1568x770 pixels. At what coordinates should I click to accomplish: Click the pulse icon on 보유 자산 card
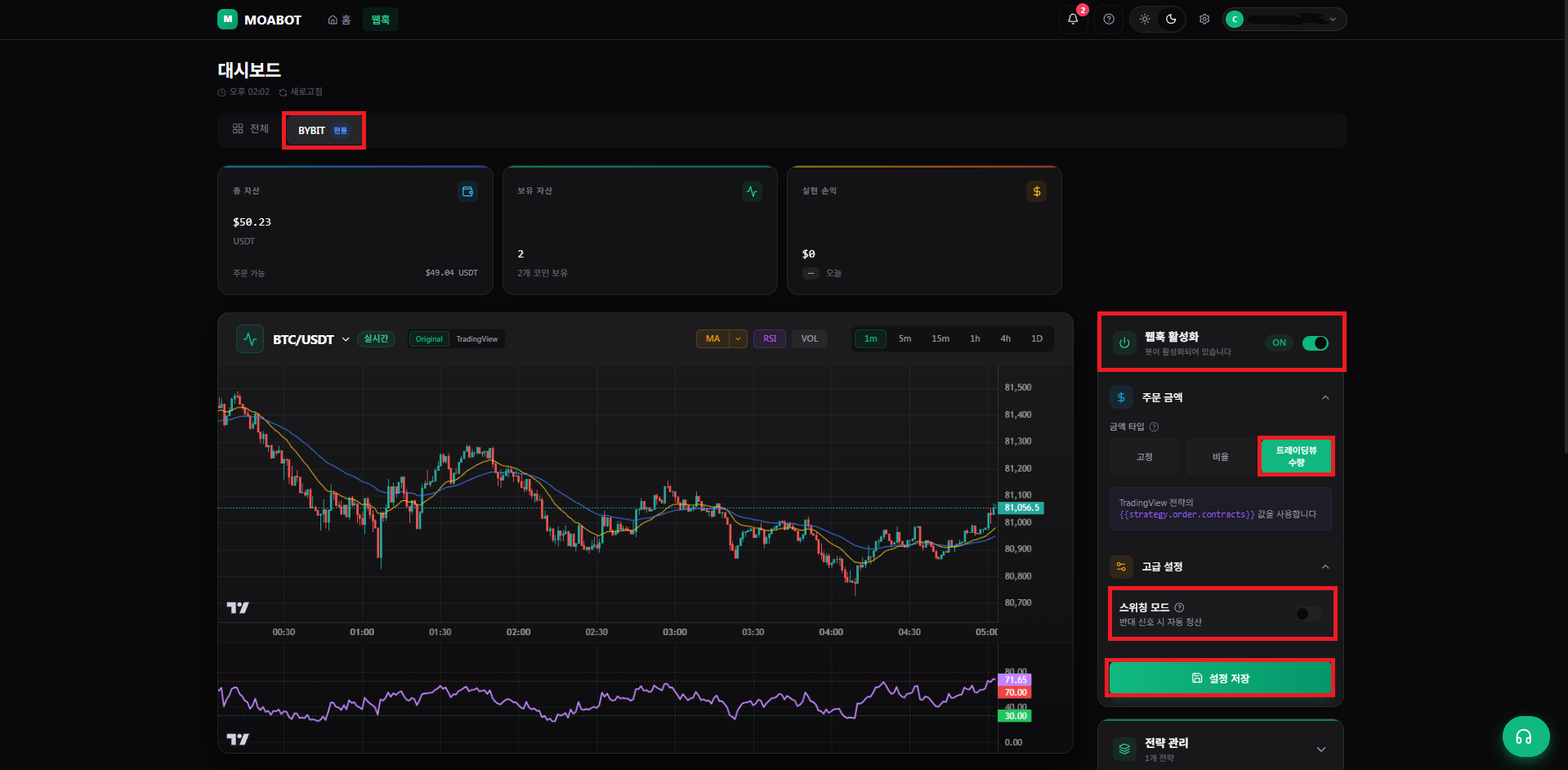[752, 191]
